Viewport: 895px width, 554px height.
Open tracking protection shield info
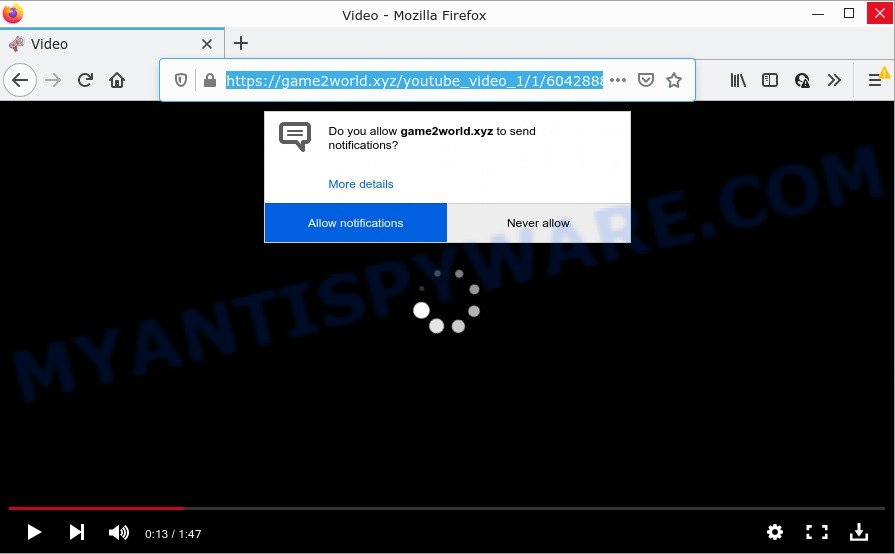pyautogui.click(x=181, y=80)
